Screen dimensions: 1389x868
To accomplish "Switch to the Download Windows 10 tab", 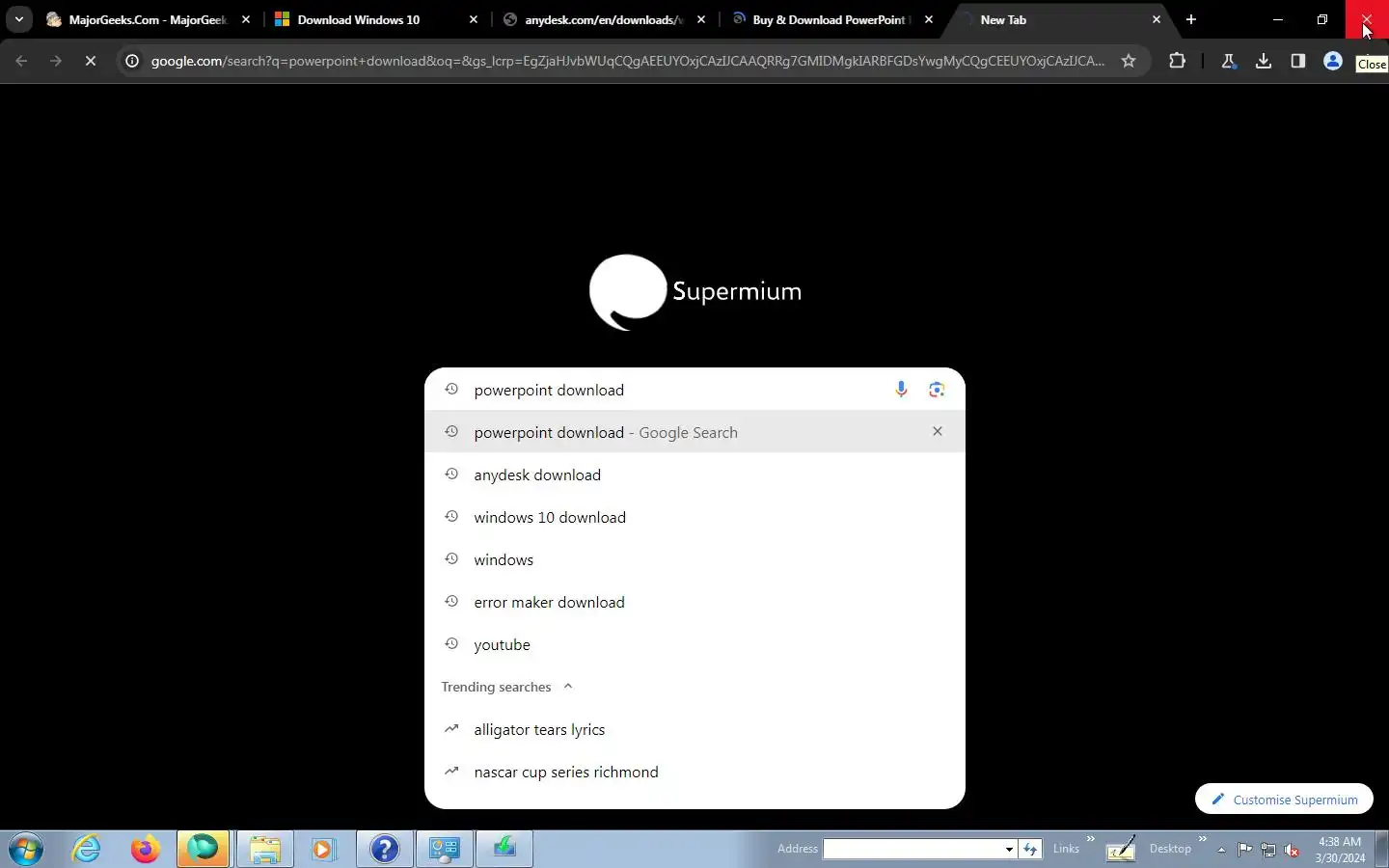I will [376, 19].
